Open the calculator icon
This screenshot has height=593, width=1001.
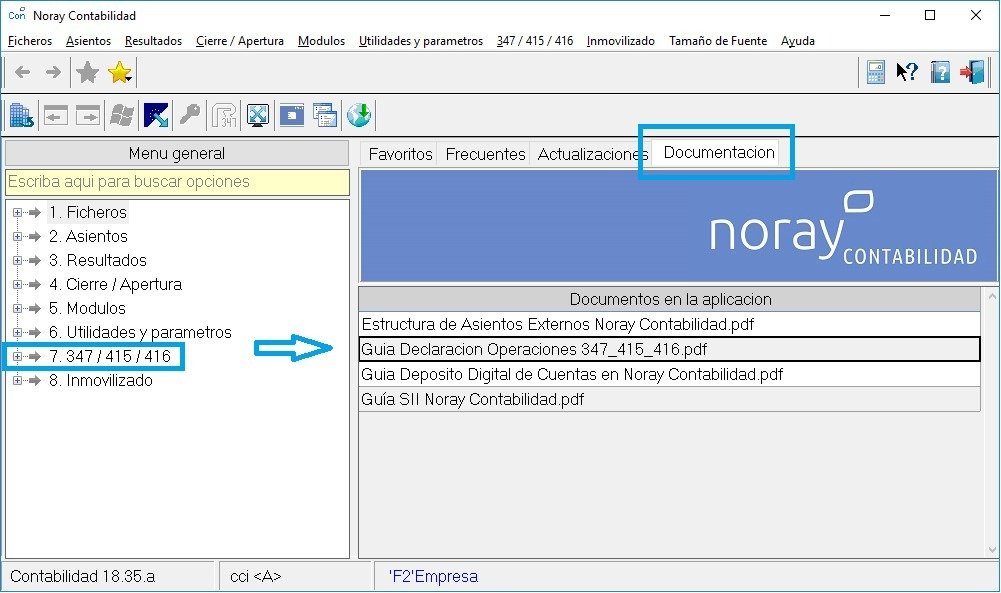876,72
